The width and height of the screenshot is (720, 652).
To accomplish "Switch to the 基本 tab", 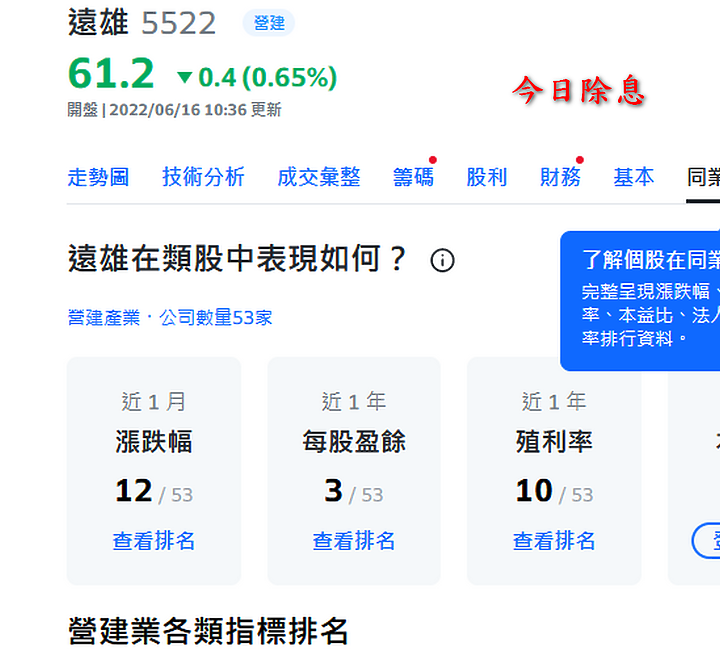I will tap(634, 177).
